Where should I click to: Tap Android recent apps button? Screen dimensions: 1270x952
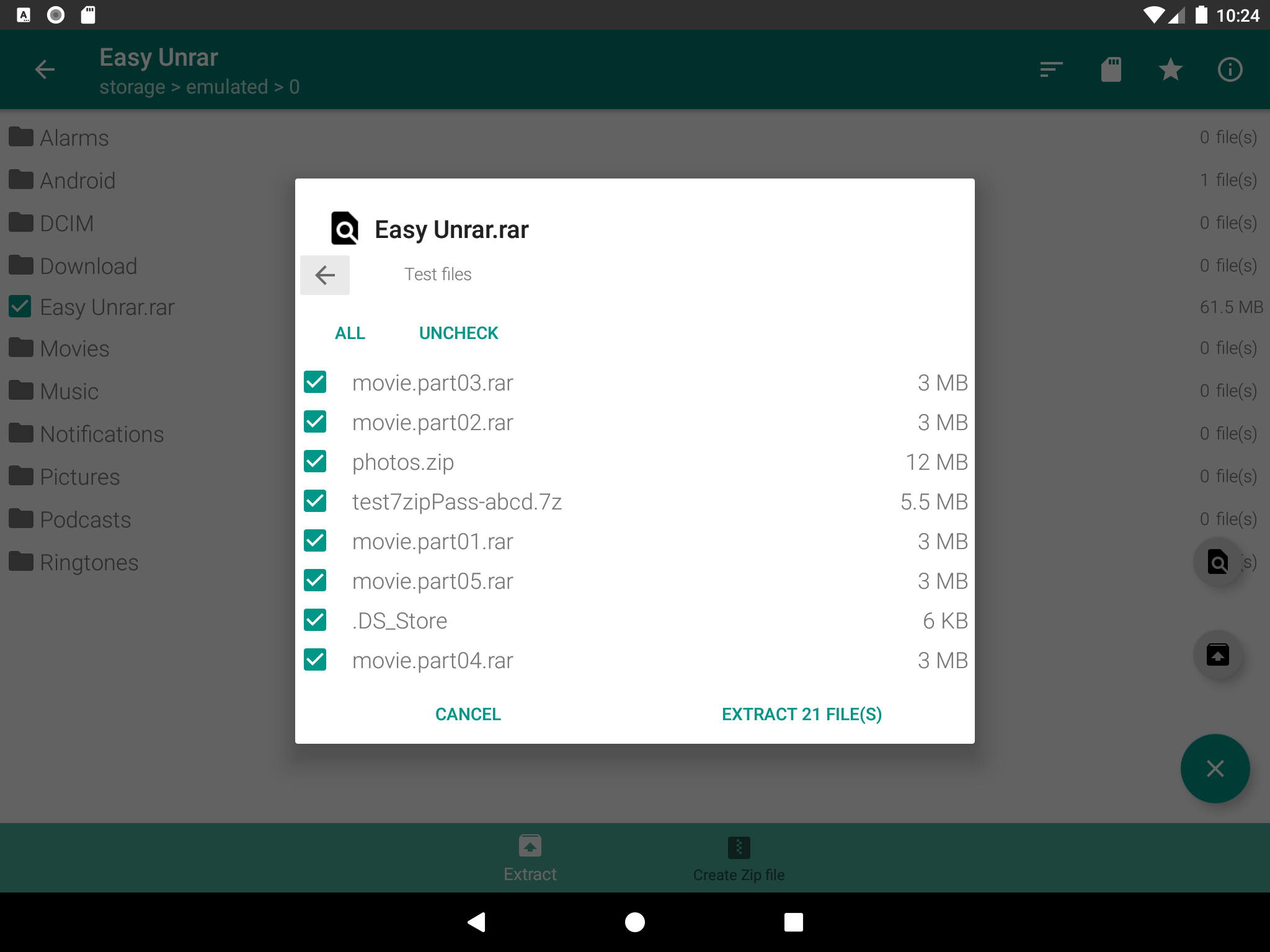(x=793, y=922)
